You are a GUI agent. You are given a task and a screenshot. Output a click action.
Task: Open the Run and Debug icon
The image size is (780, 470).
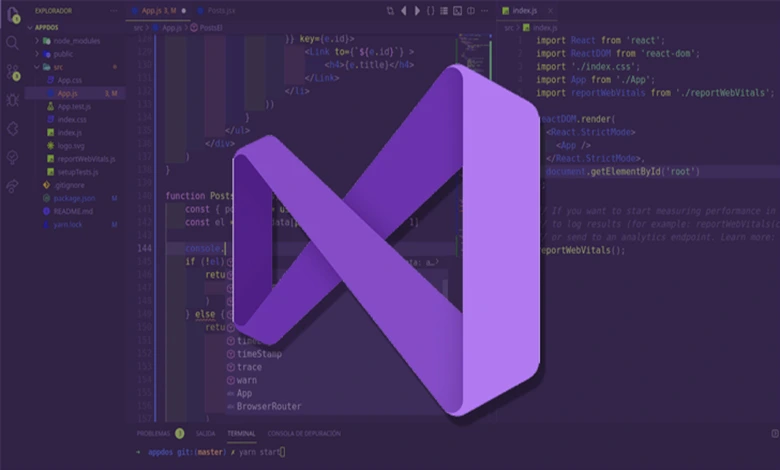tap(13, 100)
